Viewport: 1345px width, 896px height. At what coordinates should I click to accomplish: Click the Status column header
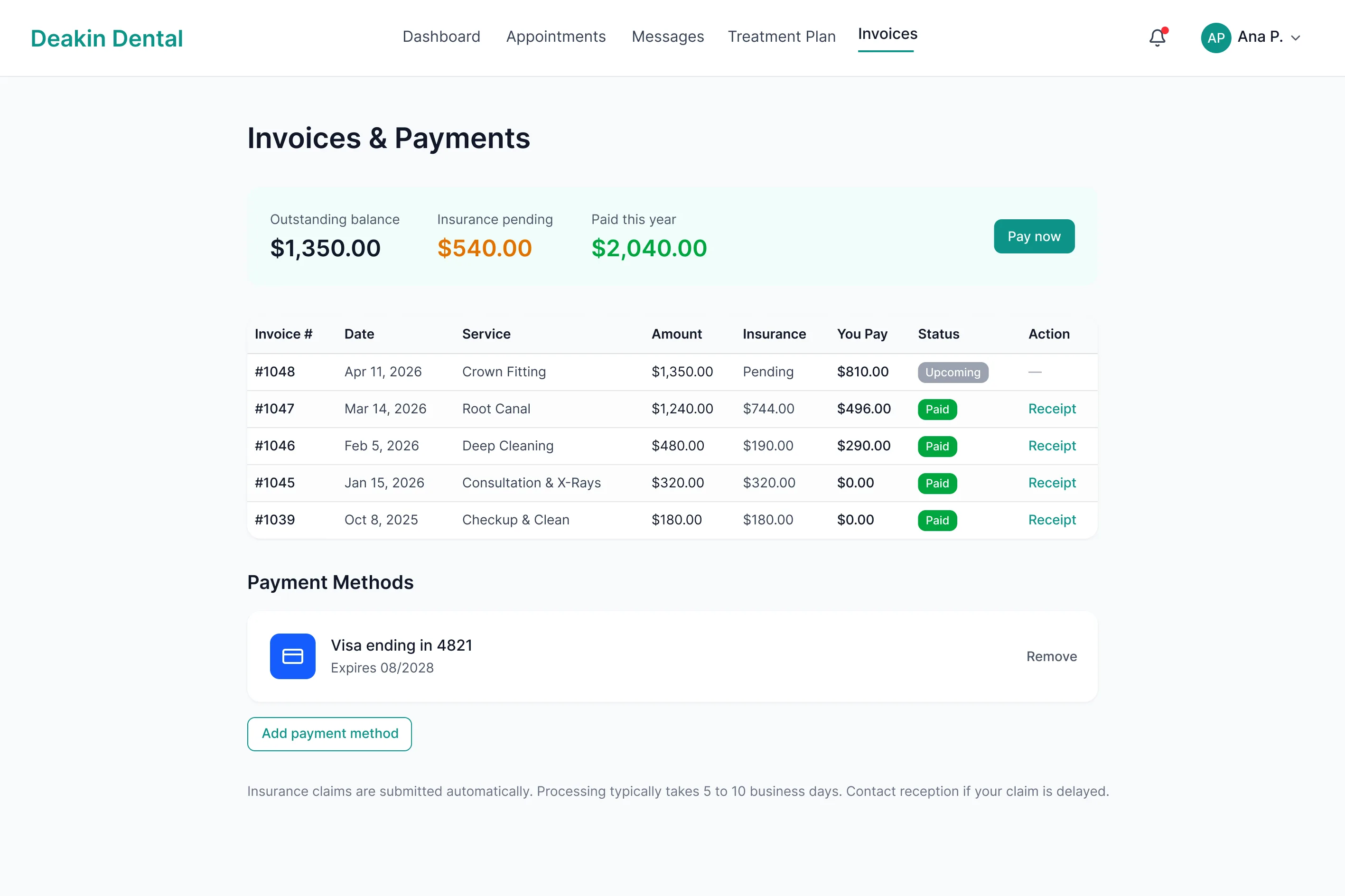(938, 334)
